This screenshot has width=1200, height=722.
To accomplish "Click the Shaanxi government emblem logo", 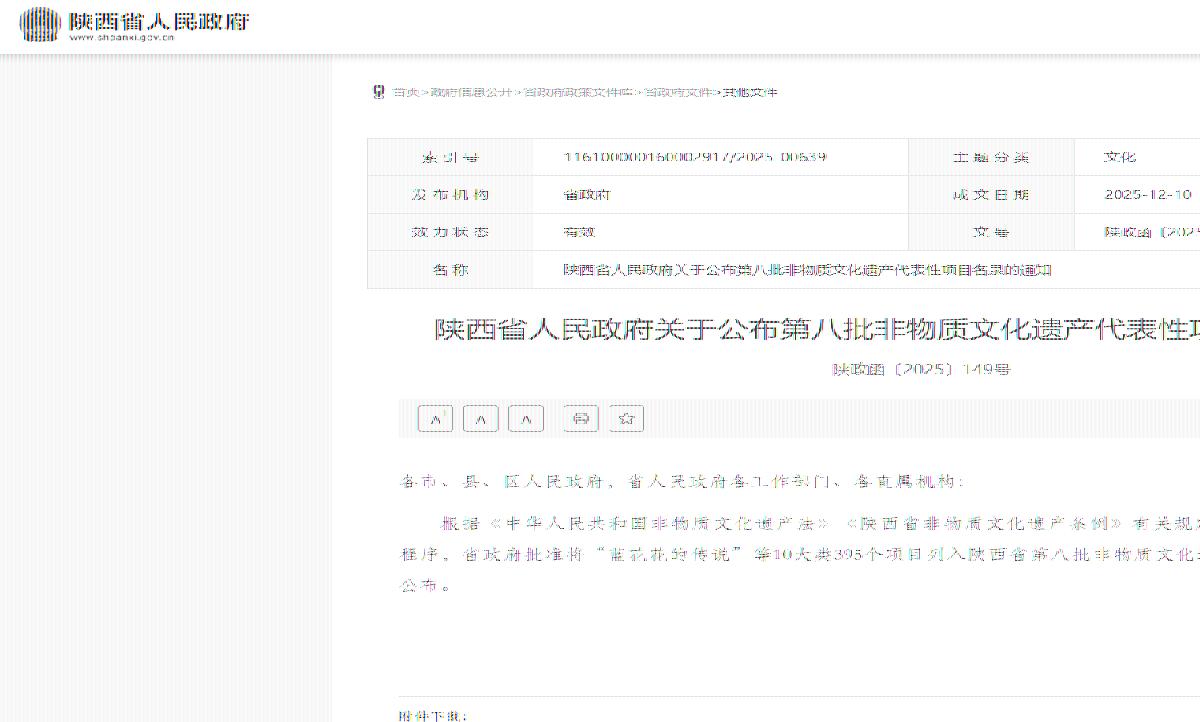I will click(39, 24).
